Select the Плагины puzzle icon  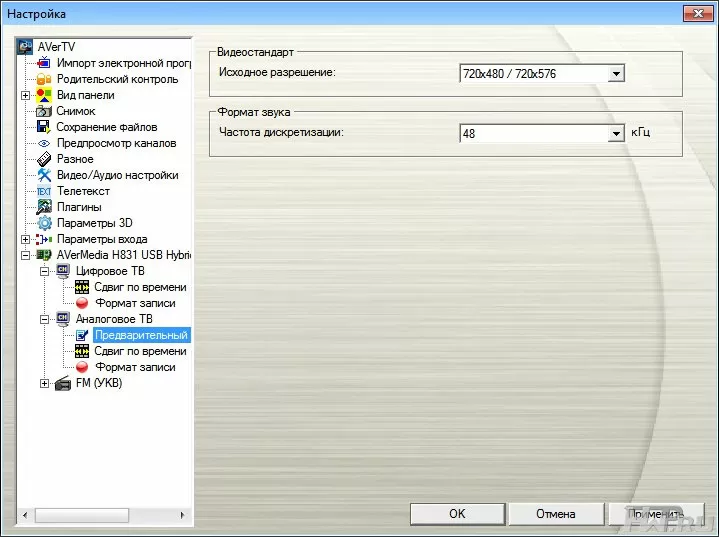44,207
